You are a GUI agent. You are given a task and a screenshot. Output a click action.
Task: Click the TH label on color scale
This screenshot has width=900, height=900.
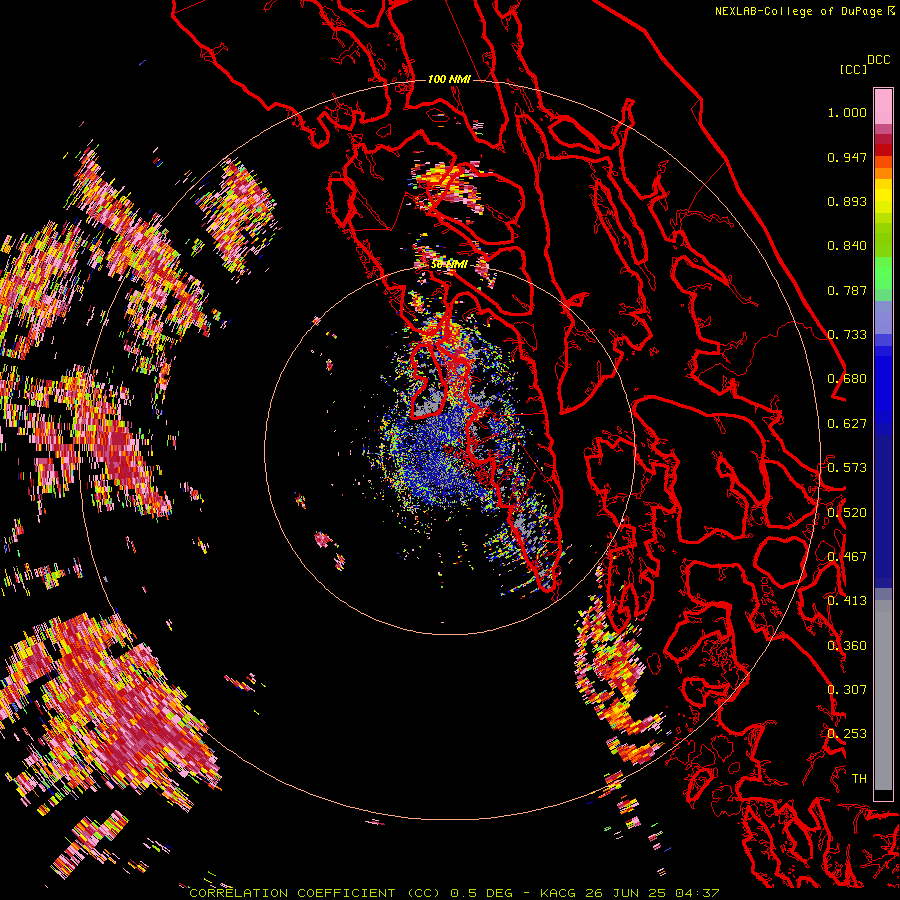click(859, 779)
